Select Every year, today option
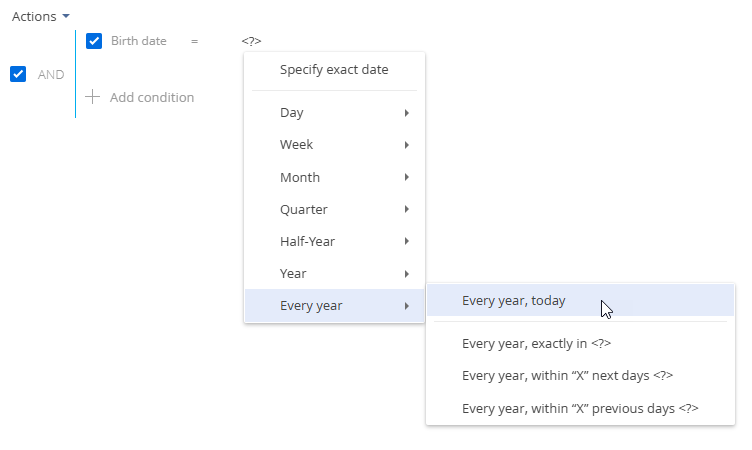The width and height of the screenshot is (752, 450). pyautogui.click(x=580, y=300)
